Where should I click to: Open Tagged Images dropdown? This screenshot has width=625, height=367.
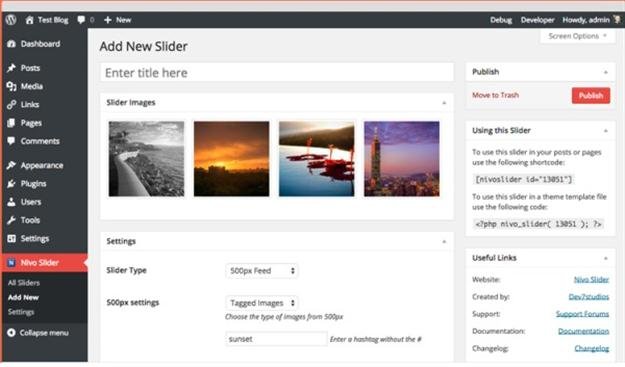(262, 303)
